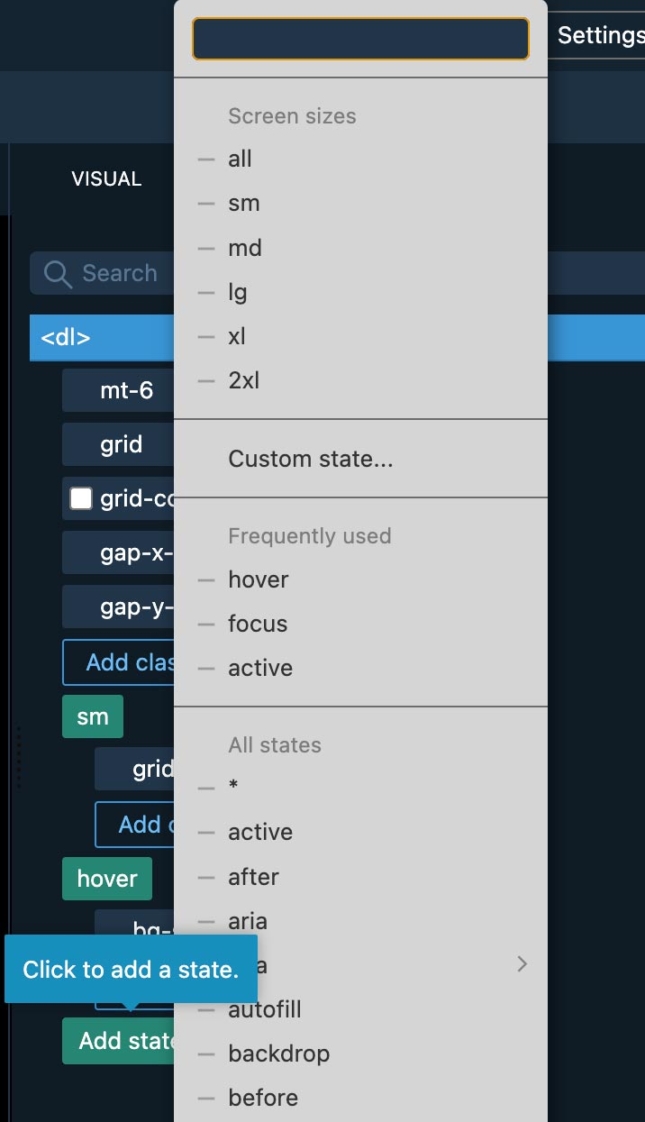Select the autofill state
Screen dimensions: 645x1122
click(x=264, y=1009)
